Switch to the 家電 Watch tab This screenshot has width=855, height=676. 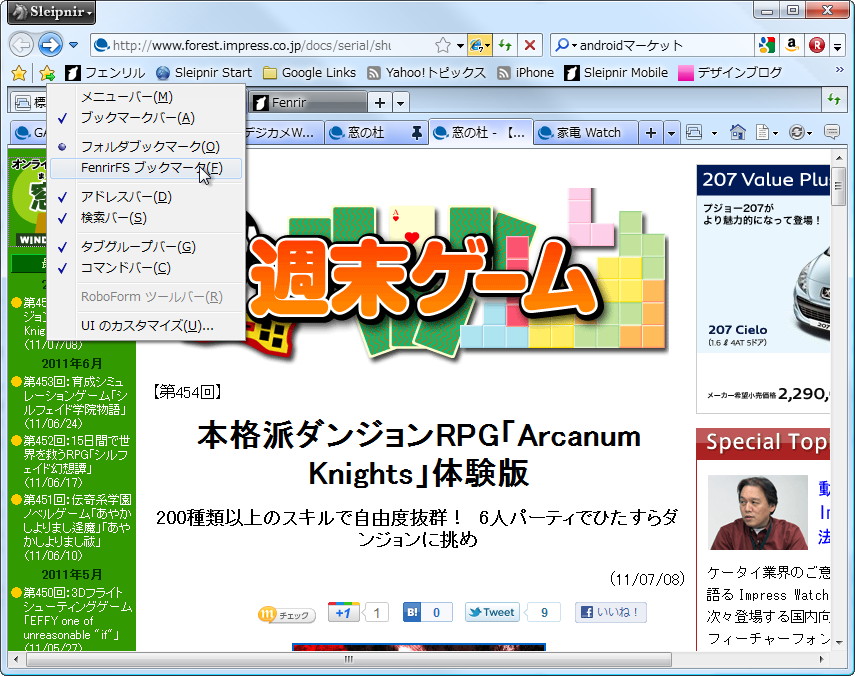pos(586,131)
